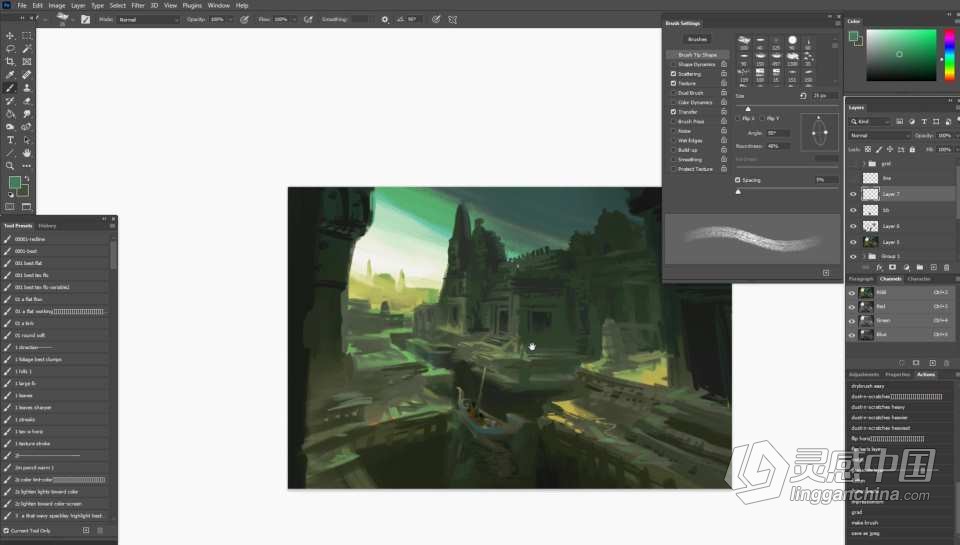
Task: Select the Magic Wand tool
Action: pyautogui.click(x=26, y=48)
